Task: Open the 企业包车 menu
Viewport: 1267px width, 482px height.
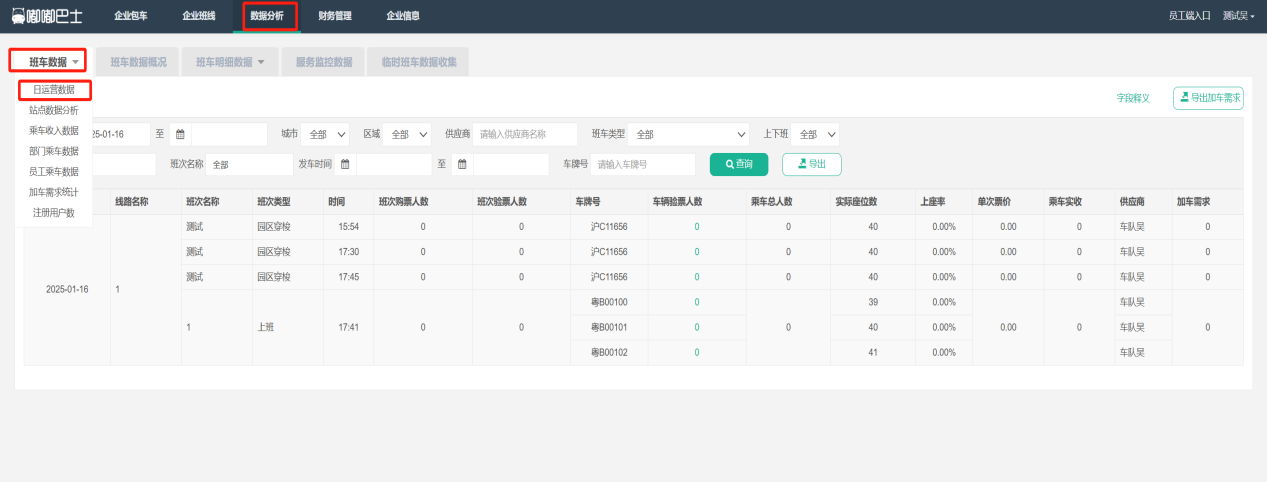Action: point(130,16)
